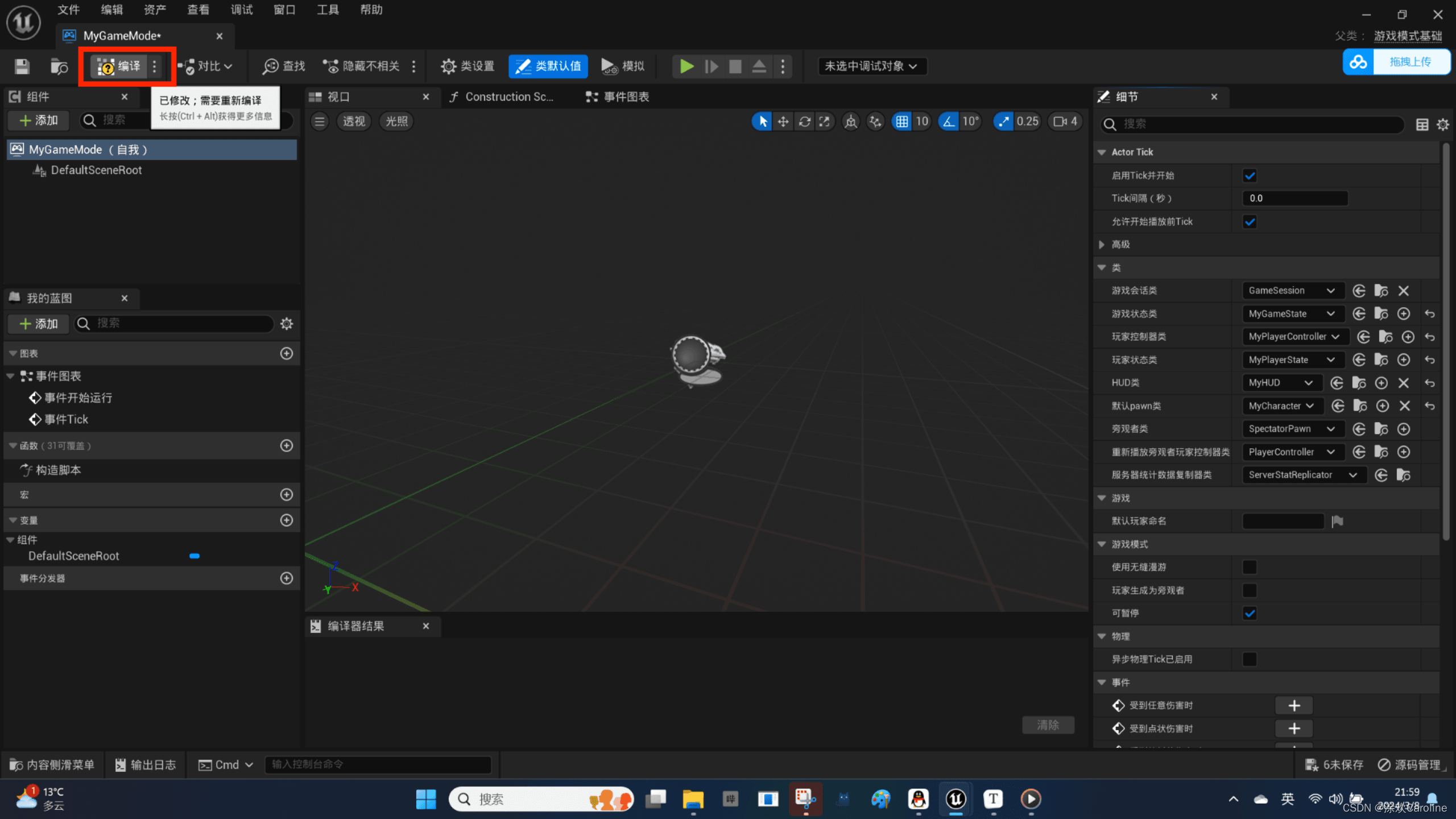
Task: Open the My Blueprint panel settings gear
Action: [x=287, y=324]
